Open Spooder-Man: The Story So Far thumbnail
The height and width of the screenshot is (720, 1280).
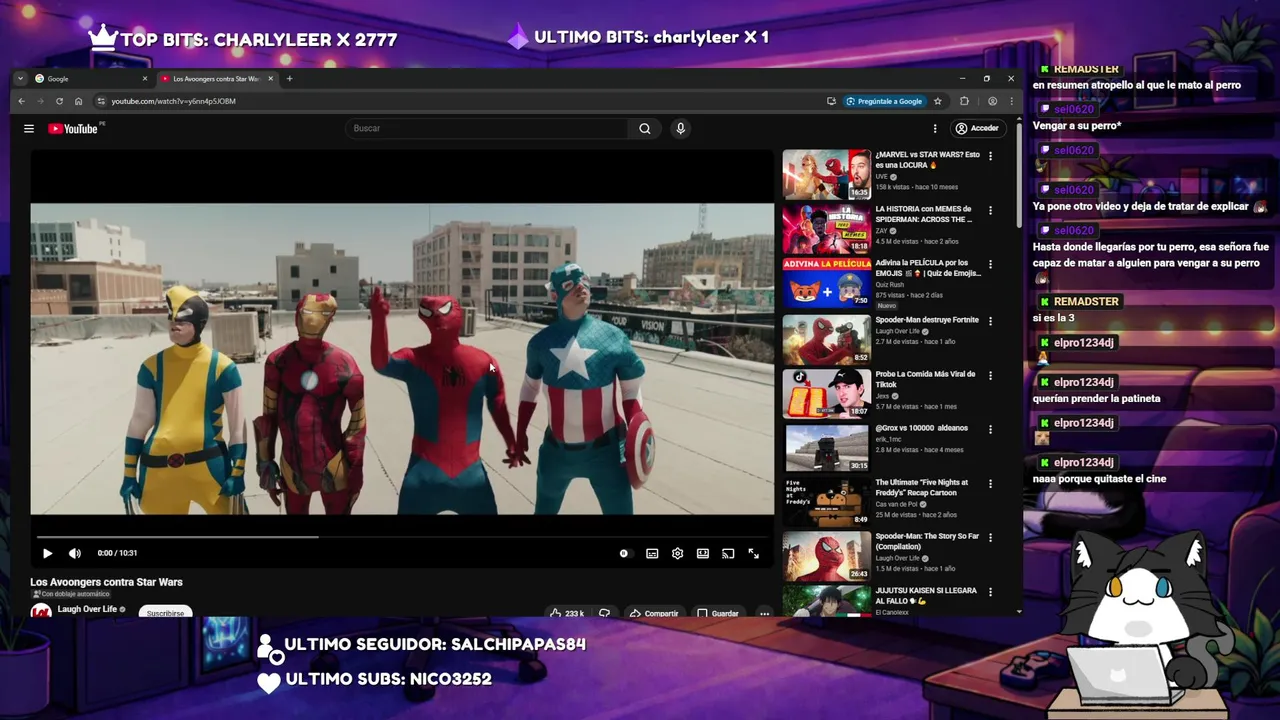point(827,556)
